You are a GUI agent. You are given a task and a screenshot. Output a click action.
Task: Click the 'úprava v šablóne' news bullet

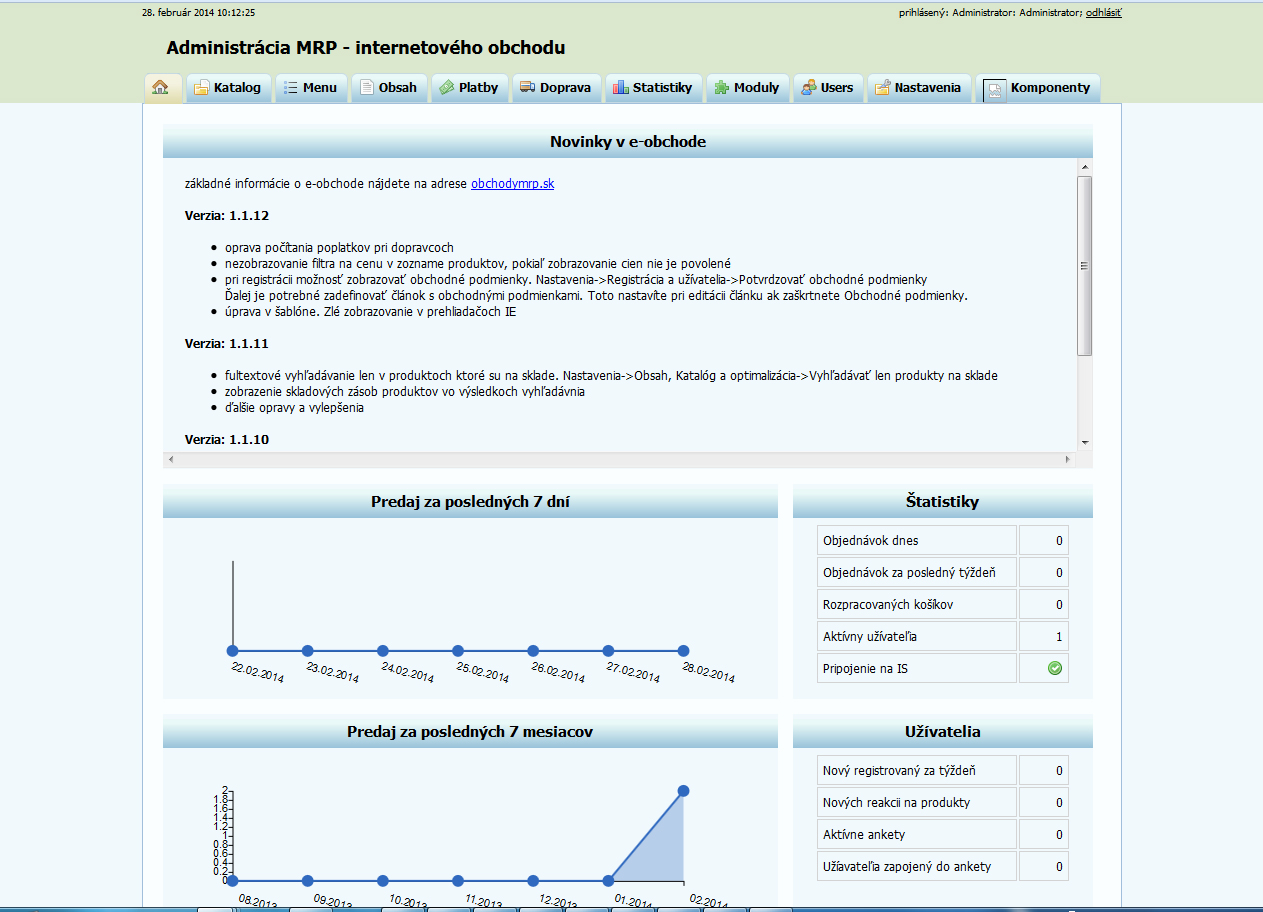pyautogui.click(x=370, y=312)
